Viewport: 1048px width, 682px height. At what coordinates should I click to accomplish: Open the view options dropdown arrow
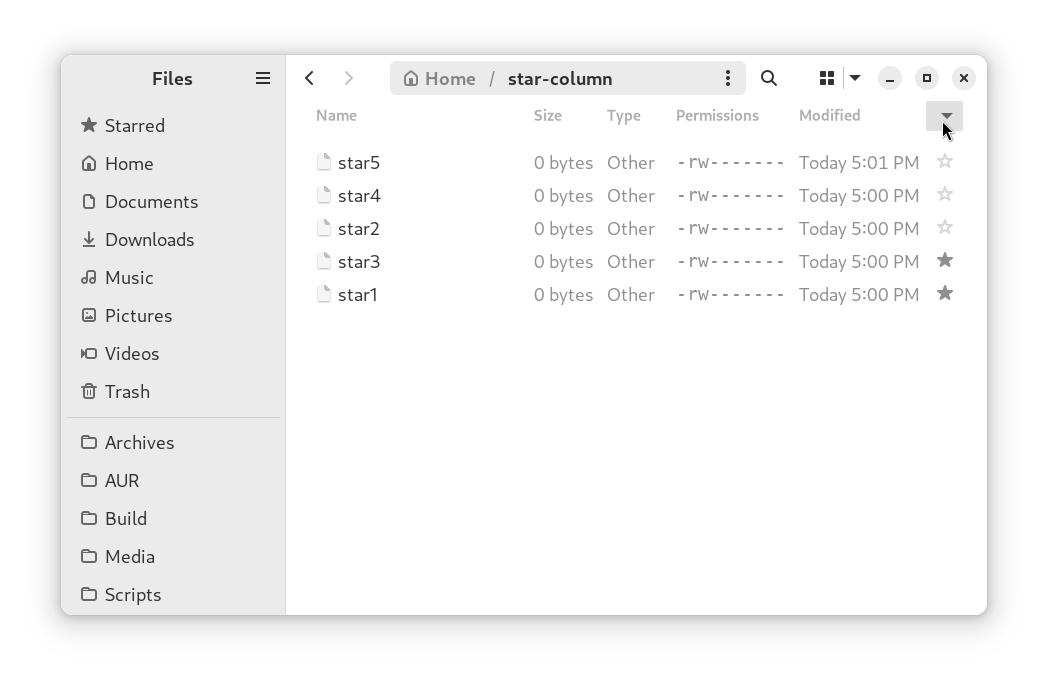pos(855,78)
